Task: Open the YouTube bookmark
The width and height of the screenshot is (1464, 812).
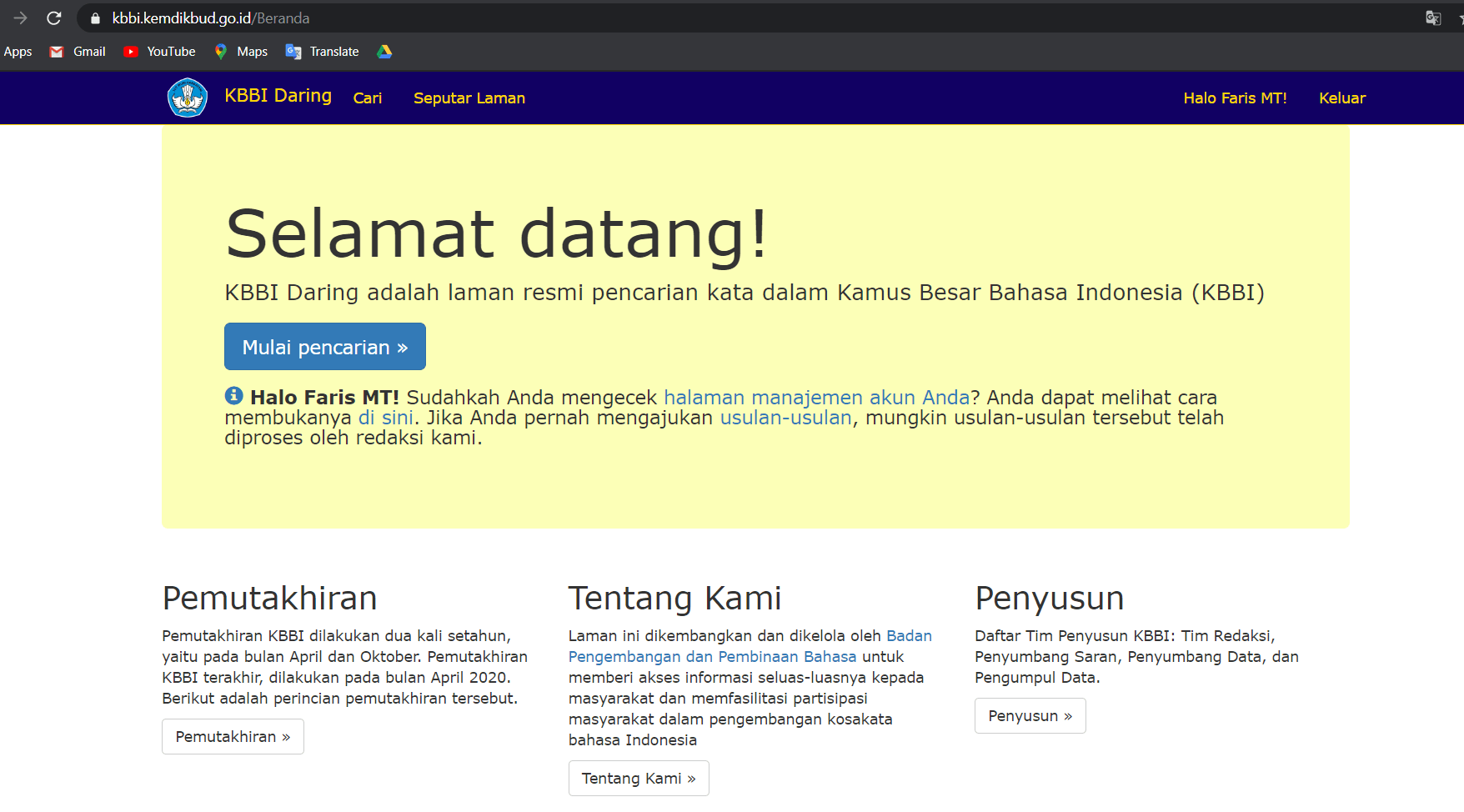Action: [x=159, y=52]
